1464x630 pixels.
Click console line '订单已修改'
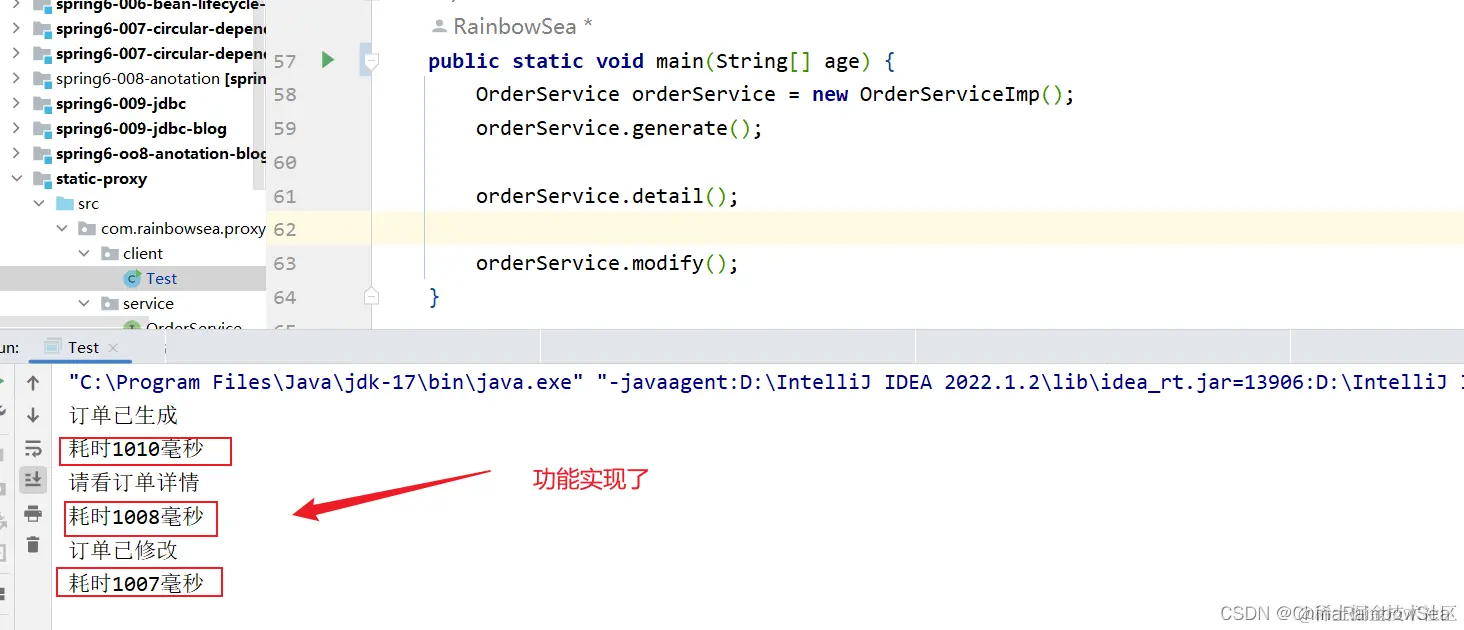[x=123, y=550]
